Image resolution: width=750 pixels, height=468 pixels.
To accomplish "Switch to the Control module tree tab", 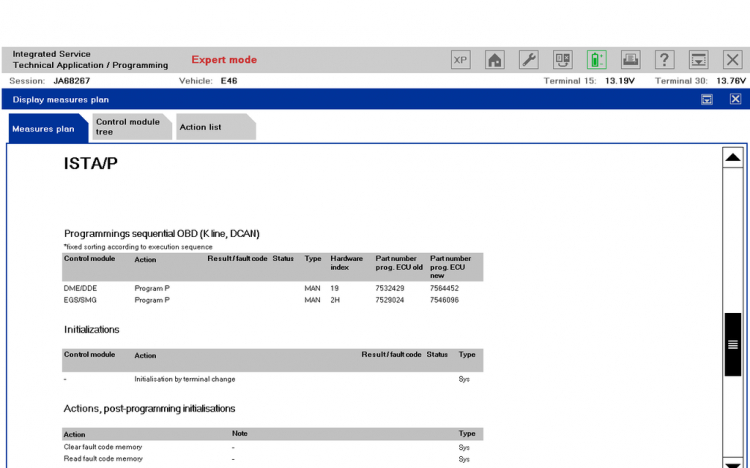I will pos(132,127).
